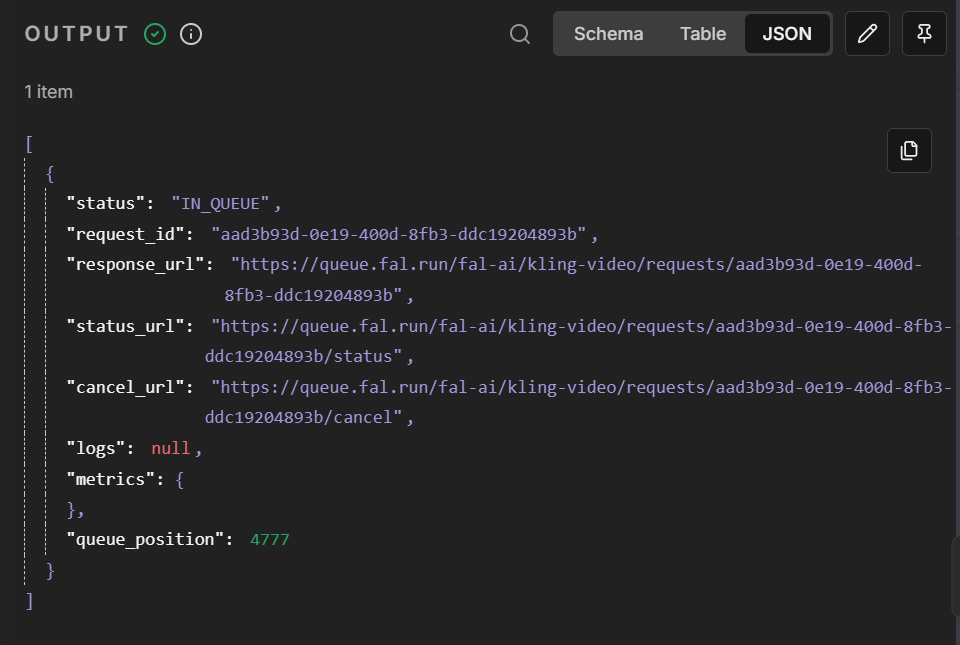Click the info icon beside OUTPUT
Screen dimensions: 960x645
click(191, 34)
